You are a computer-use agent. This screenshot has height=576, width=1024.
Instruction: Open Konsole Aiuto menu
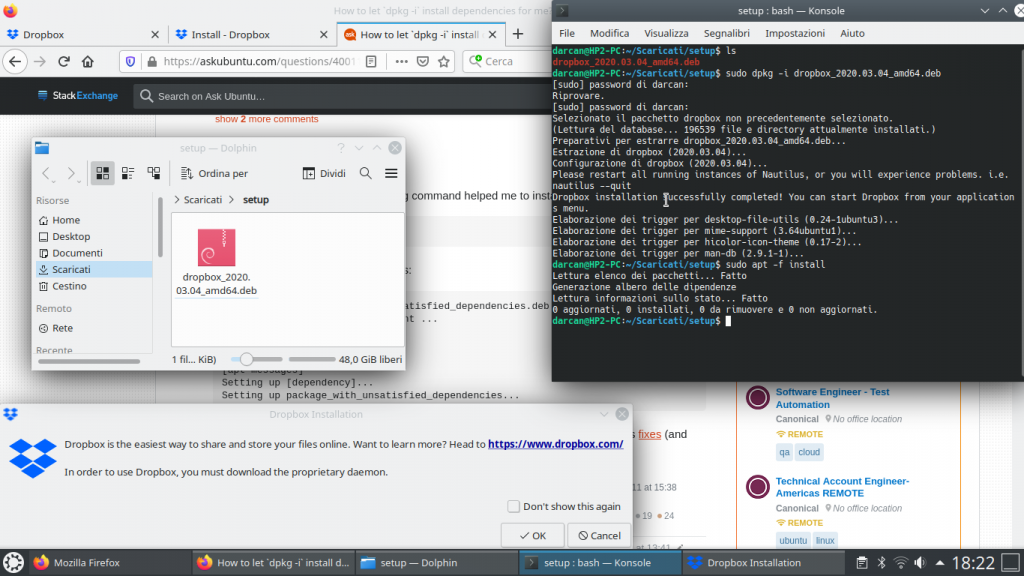(x=852, y=33)
